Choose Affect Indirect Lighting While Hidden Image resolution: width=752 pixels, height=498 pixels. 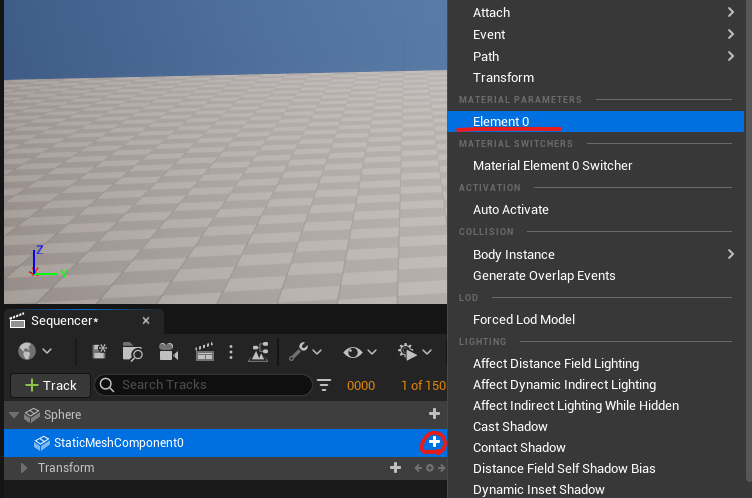point(595,406)
